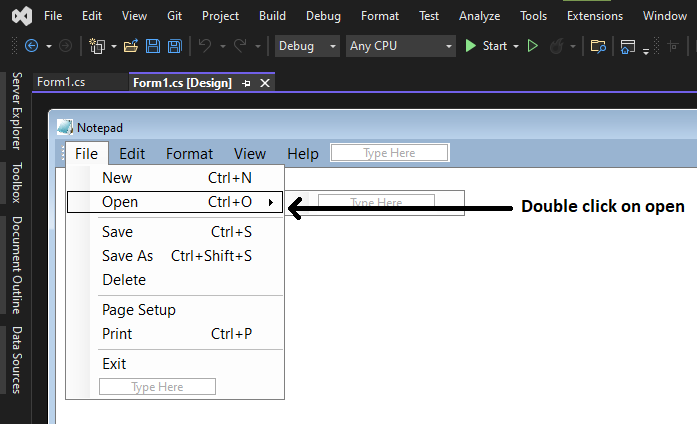Click Type Here box next to Help

(x=389, y=152)
